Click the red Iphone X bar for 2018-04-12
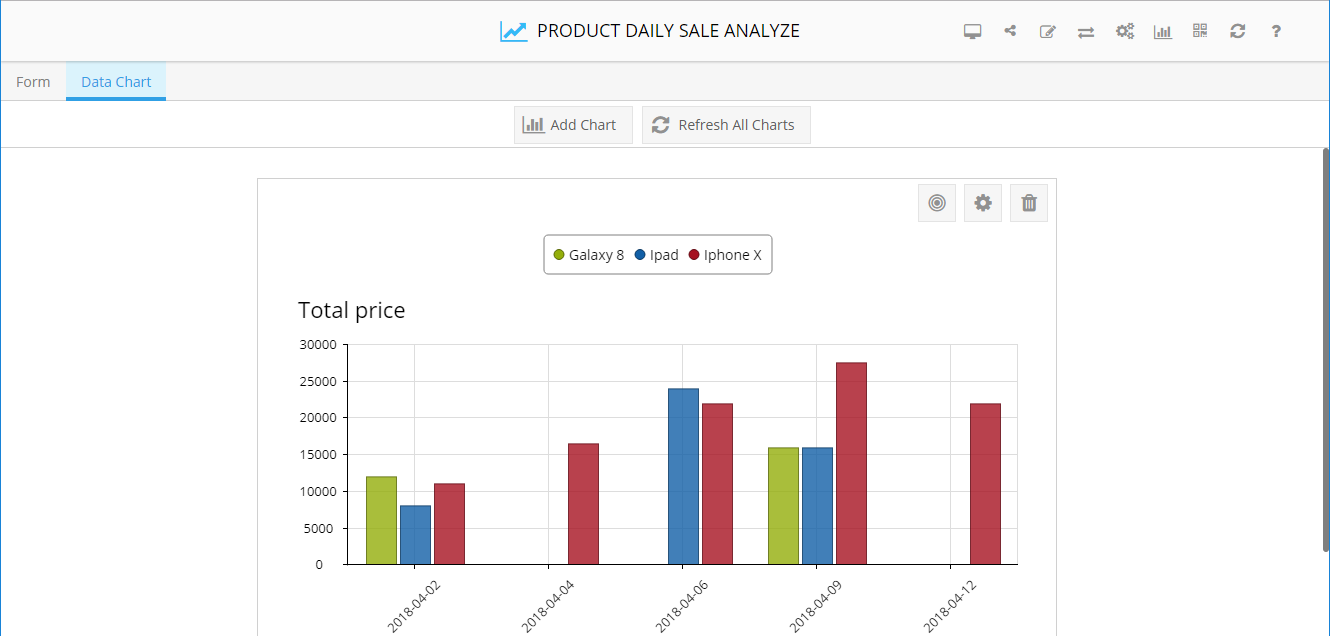Screen dimensions: 1330x636 985,484
